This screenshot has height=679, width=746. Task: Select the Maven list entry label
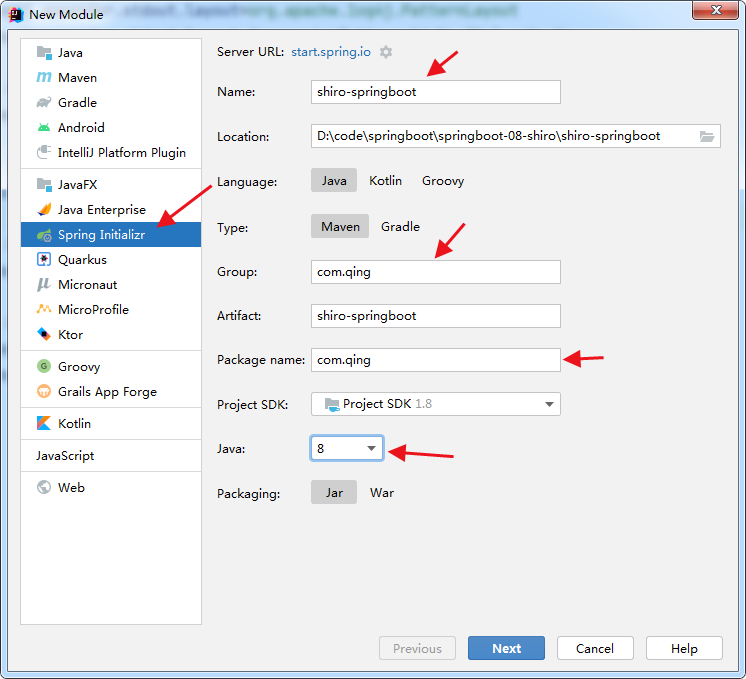pyautogui.click(x=78, y=78)
